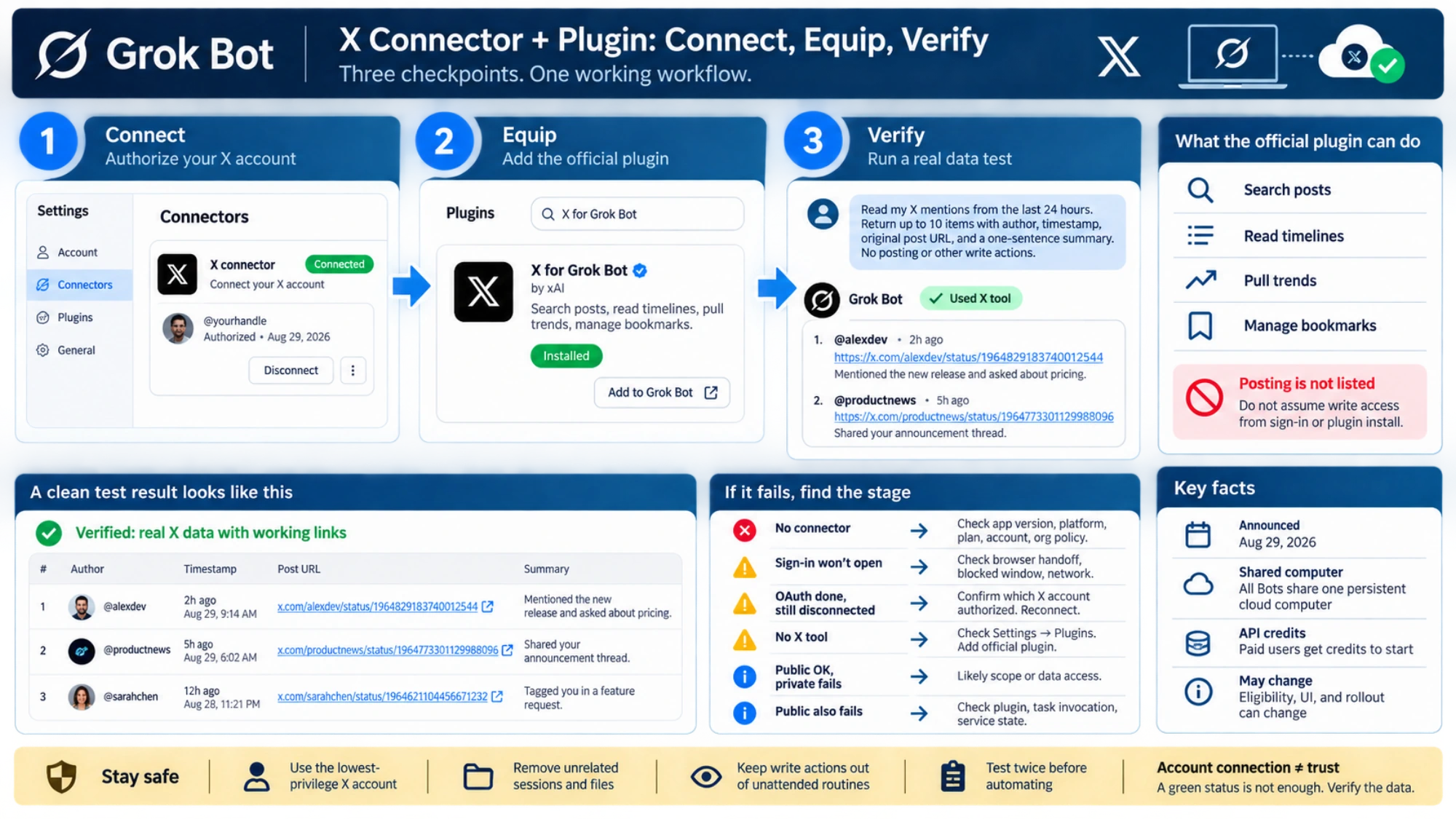
Task: Click the X for Grok Bot search field
Action: [637, 214]
